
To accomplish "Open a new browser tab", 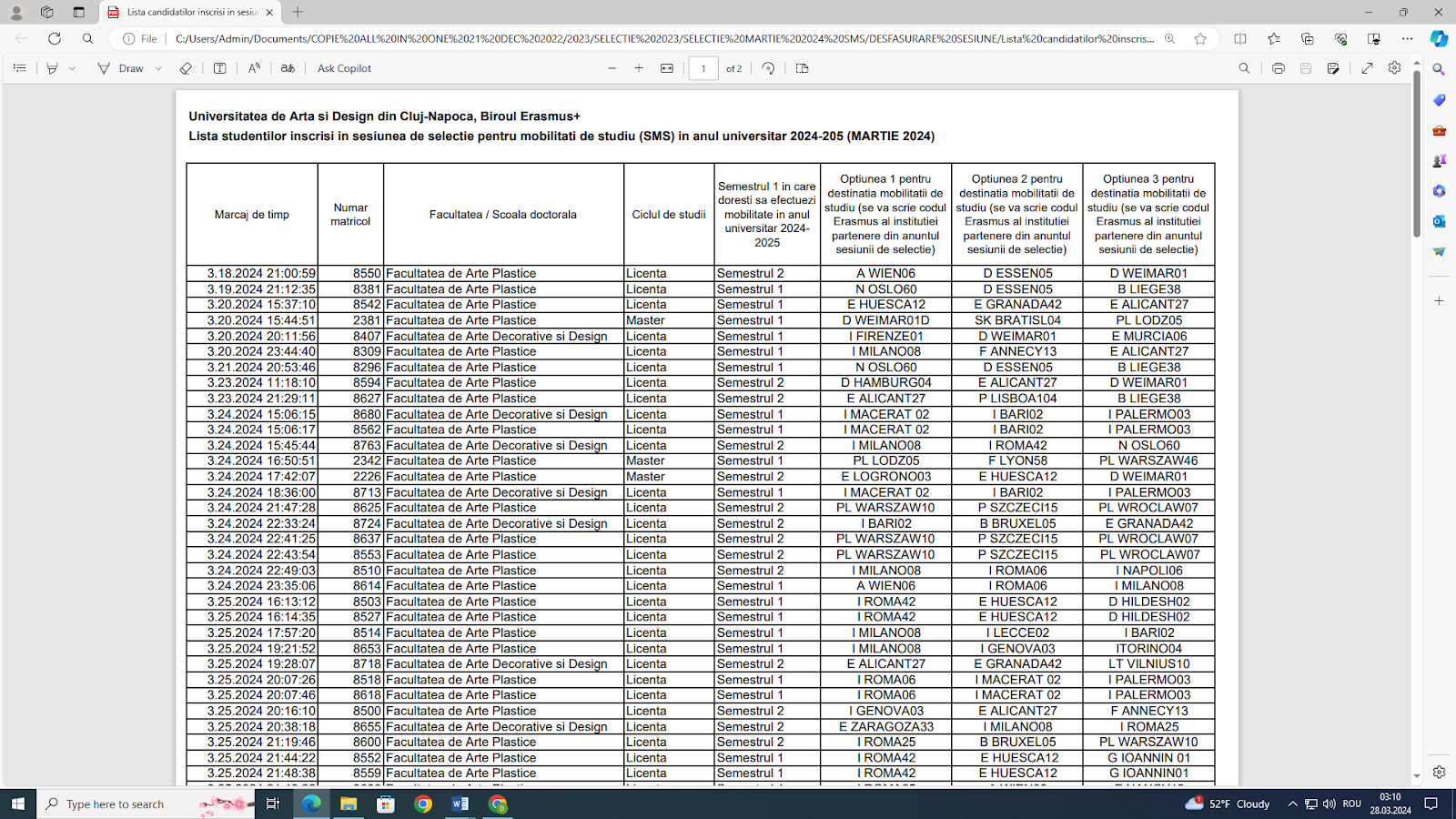I will pyautogui.click(x=298, y=12).
